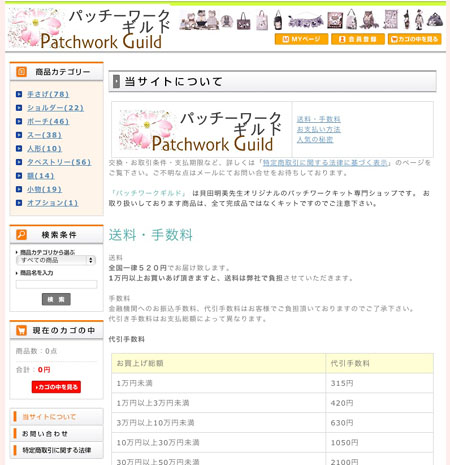The height and width of the screenshot is (465, 450).
Task: Open the ショルダー(22) category link
Action: coord(55,108)
